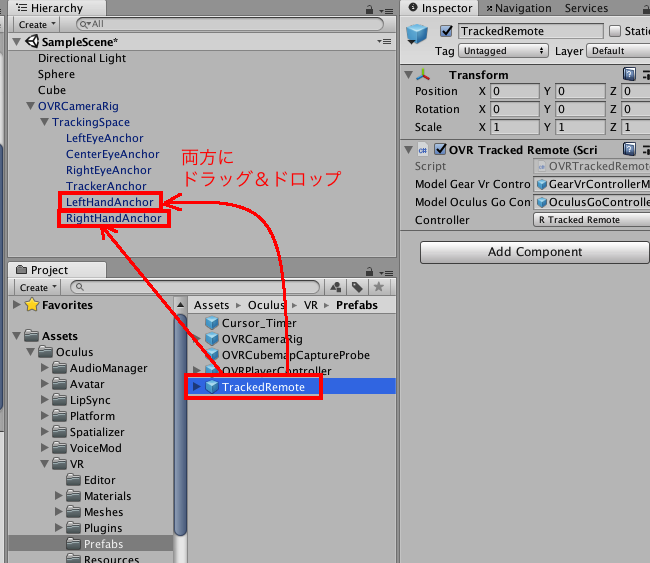Click the VR breadcrumb in the path
650x563 pixels.
click(310, 305)
